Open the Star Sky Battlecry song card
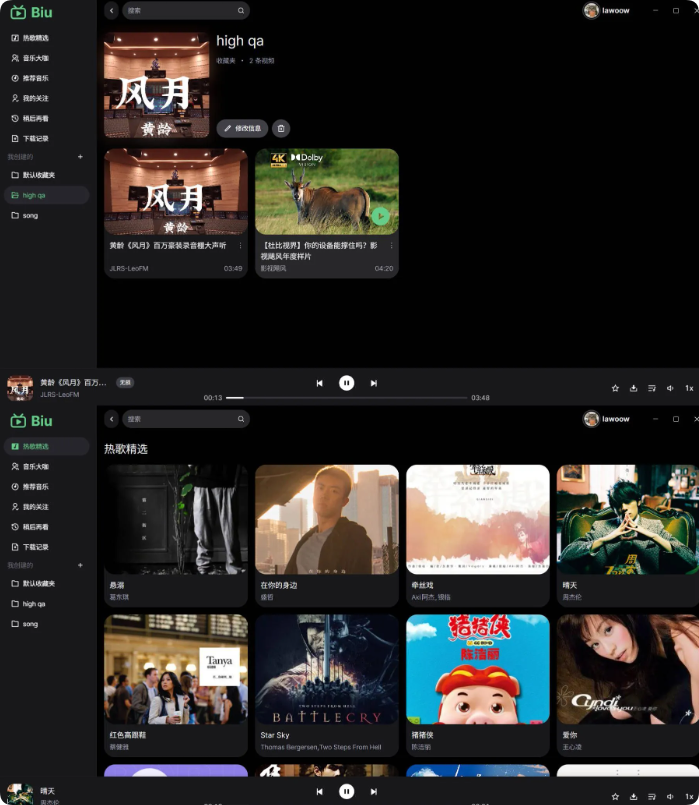699x805 pixels. pos(327,685)
